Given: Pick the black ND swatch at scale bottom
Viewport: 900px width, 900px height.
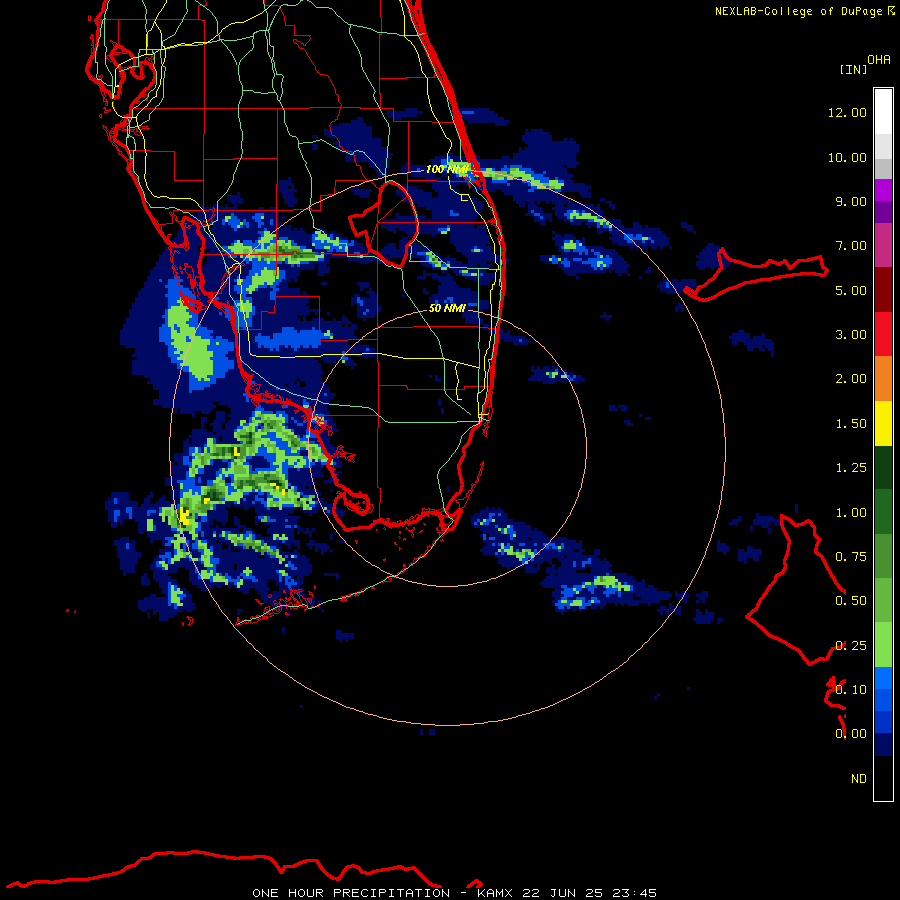Looking at the screenshot, I should pyautogui.click(x=883, y=778).
